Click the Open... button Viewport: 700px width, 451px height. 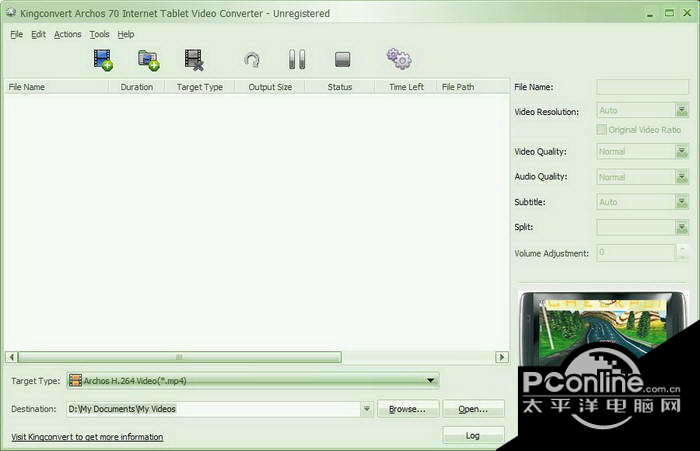tap(473, 409)
